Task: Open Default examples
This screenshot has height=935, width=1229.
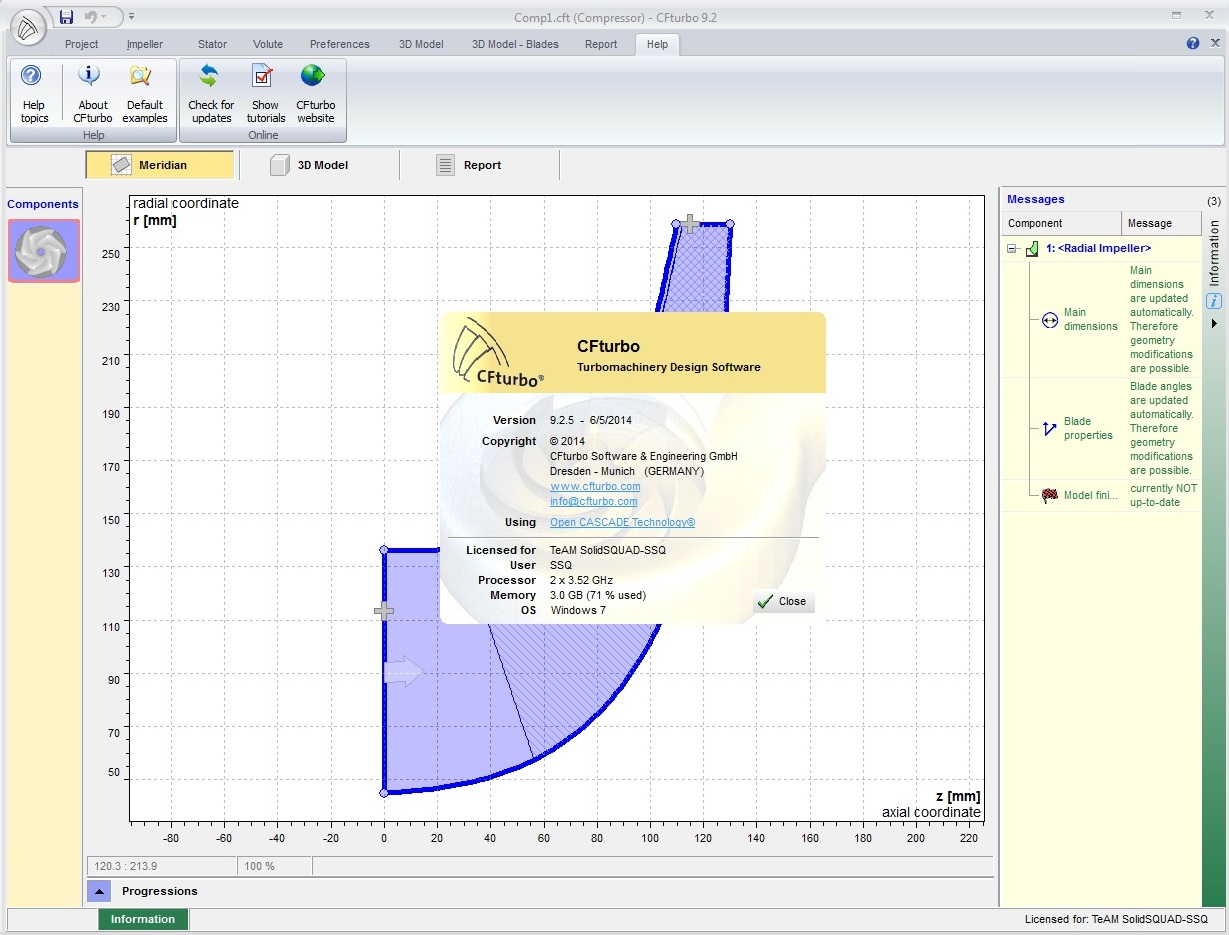Action: [145, 95]
